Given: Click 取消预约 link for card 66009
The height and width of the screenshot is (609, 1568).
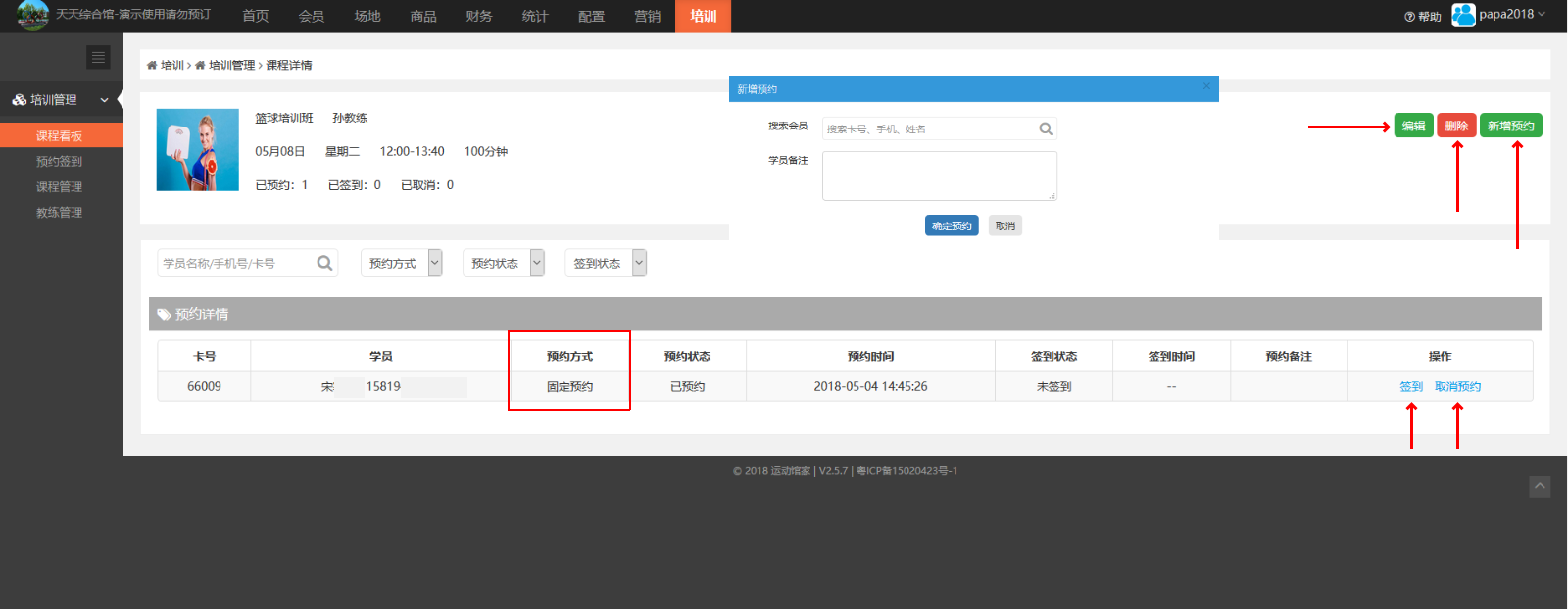Looking at the screenshot, I should click(1457, 386).
